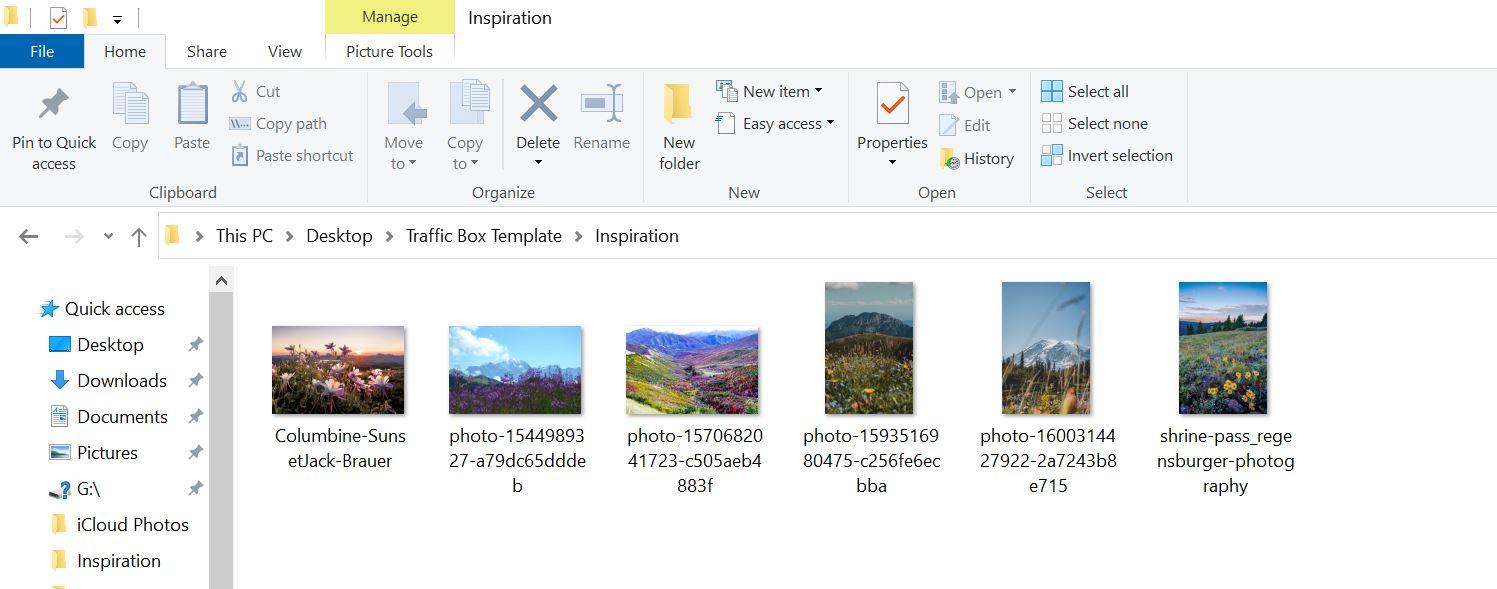Click Invert selection

[1107, 155]
